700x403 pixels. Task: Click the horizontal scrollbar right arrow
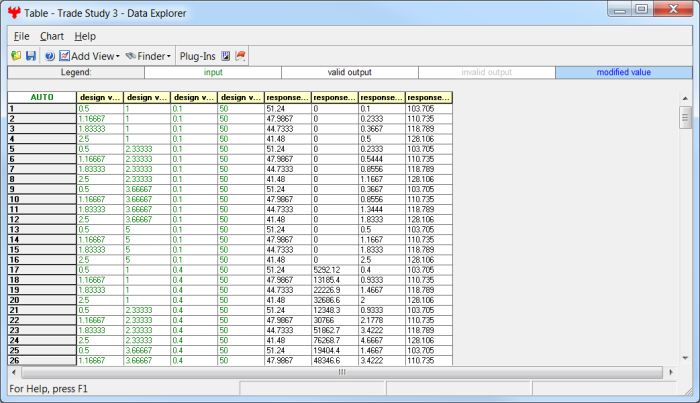click(x=671, y=372)
